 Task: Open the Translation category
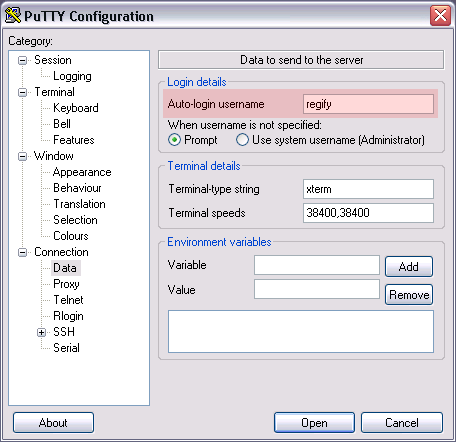[79, 204]
